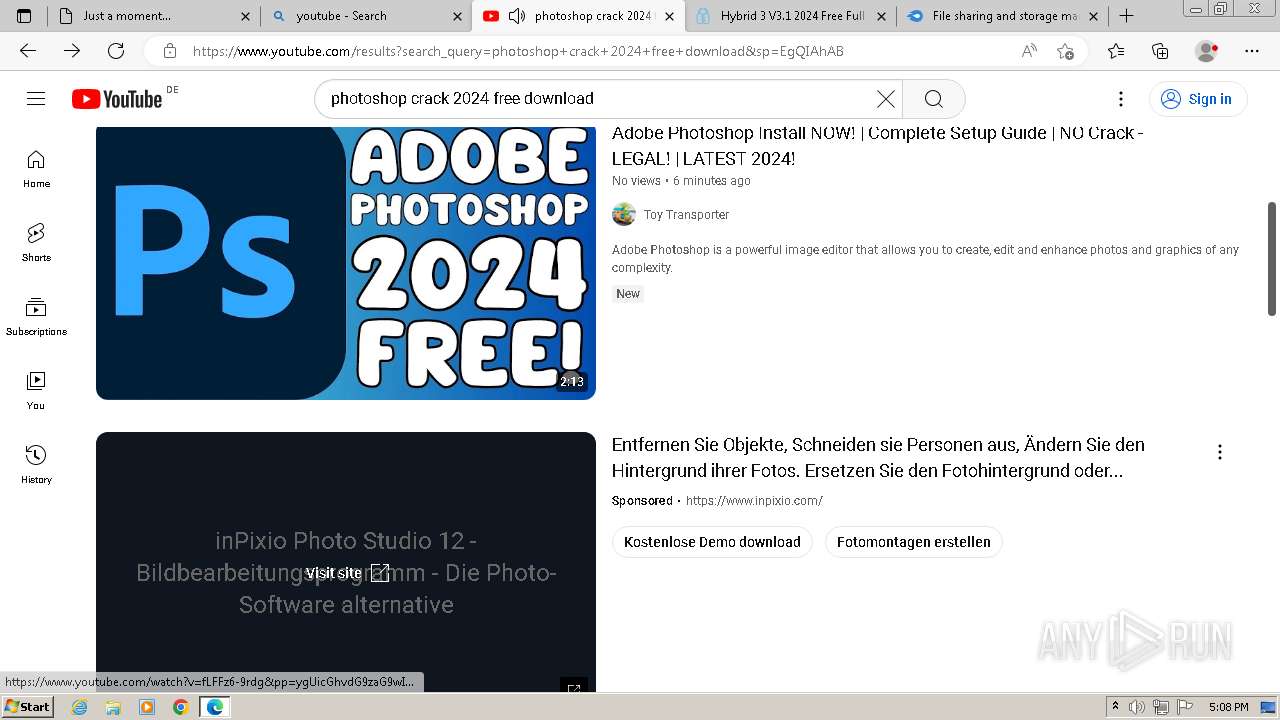Switch to youtube - Search tab

(x=365, y=16)
